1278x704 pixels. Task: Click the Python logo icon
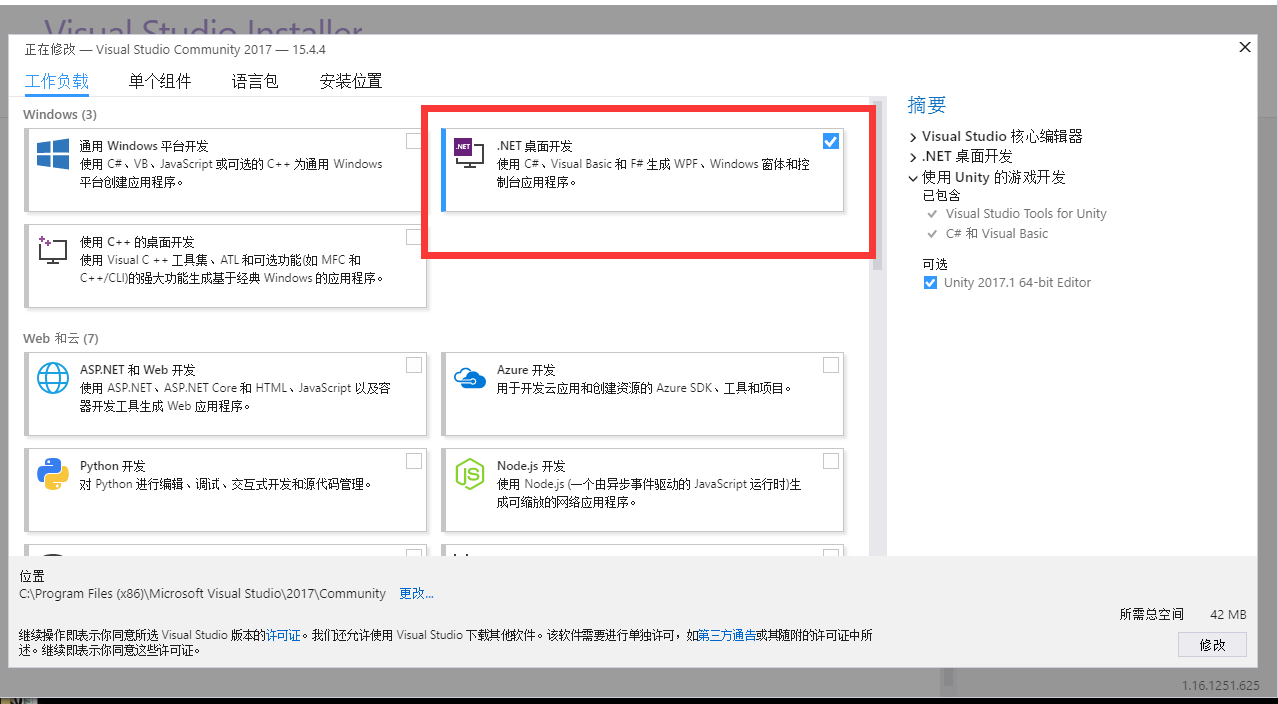point(53,473)
